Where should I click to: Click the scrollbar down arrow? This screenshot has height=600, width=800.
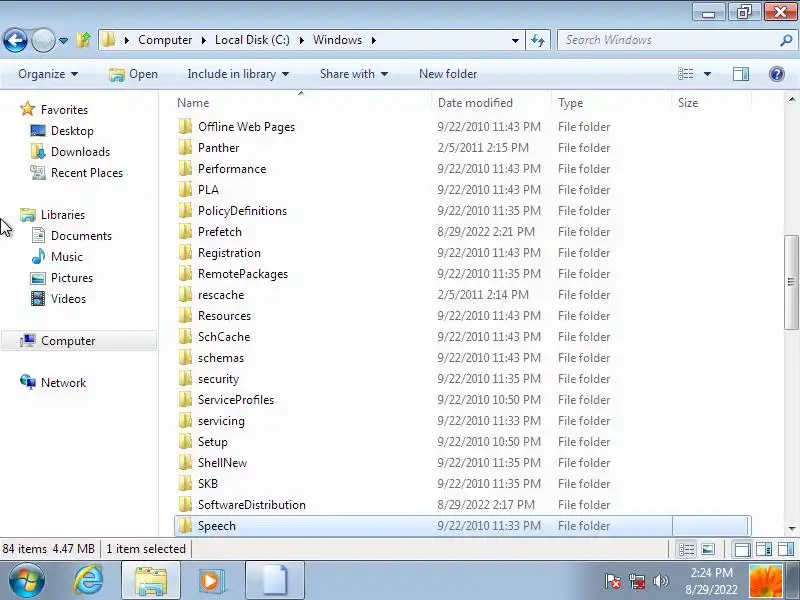[792, 528]
